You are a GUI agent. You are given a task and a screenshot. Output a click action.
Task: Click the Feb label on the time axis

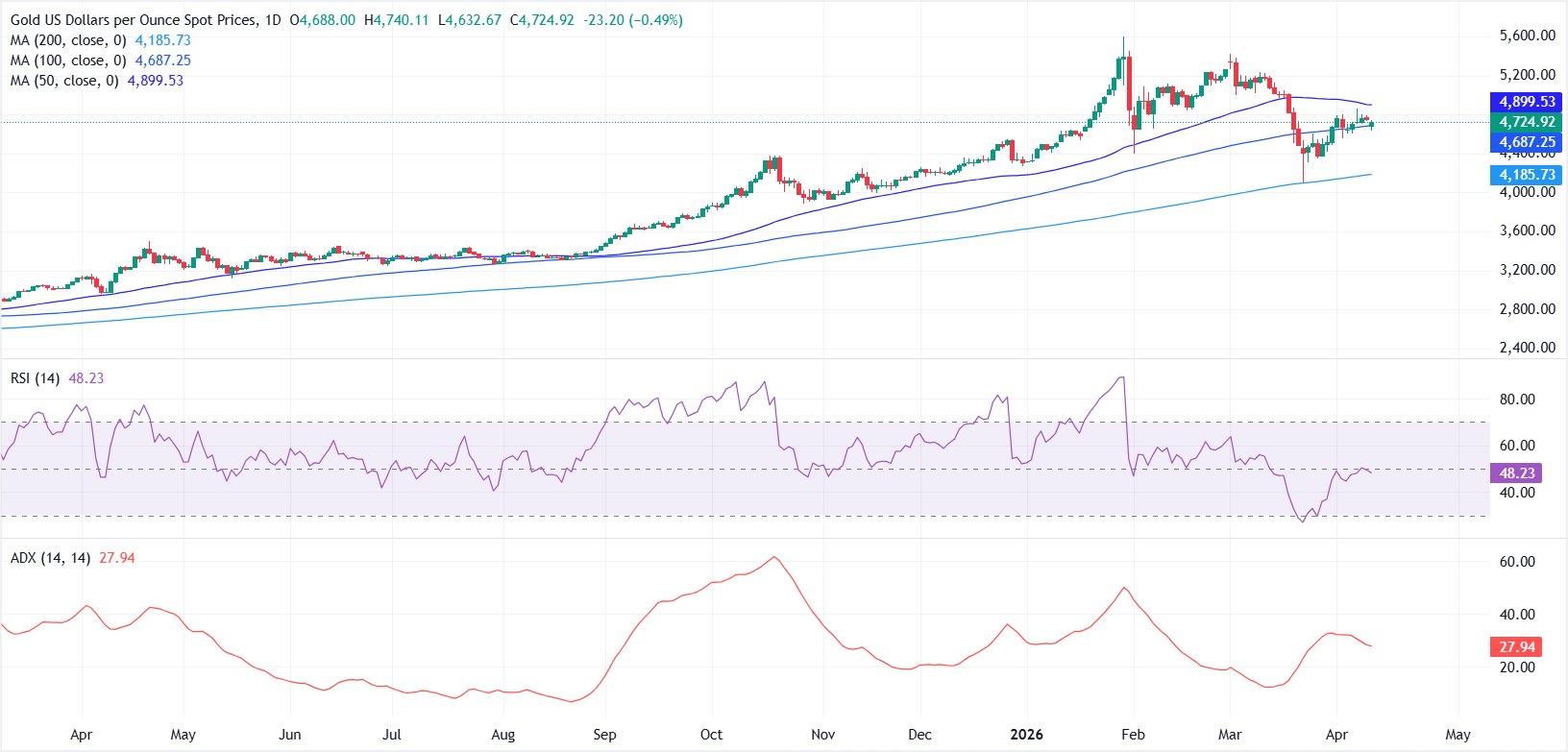(x=1133, y=735)
